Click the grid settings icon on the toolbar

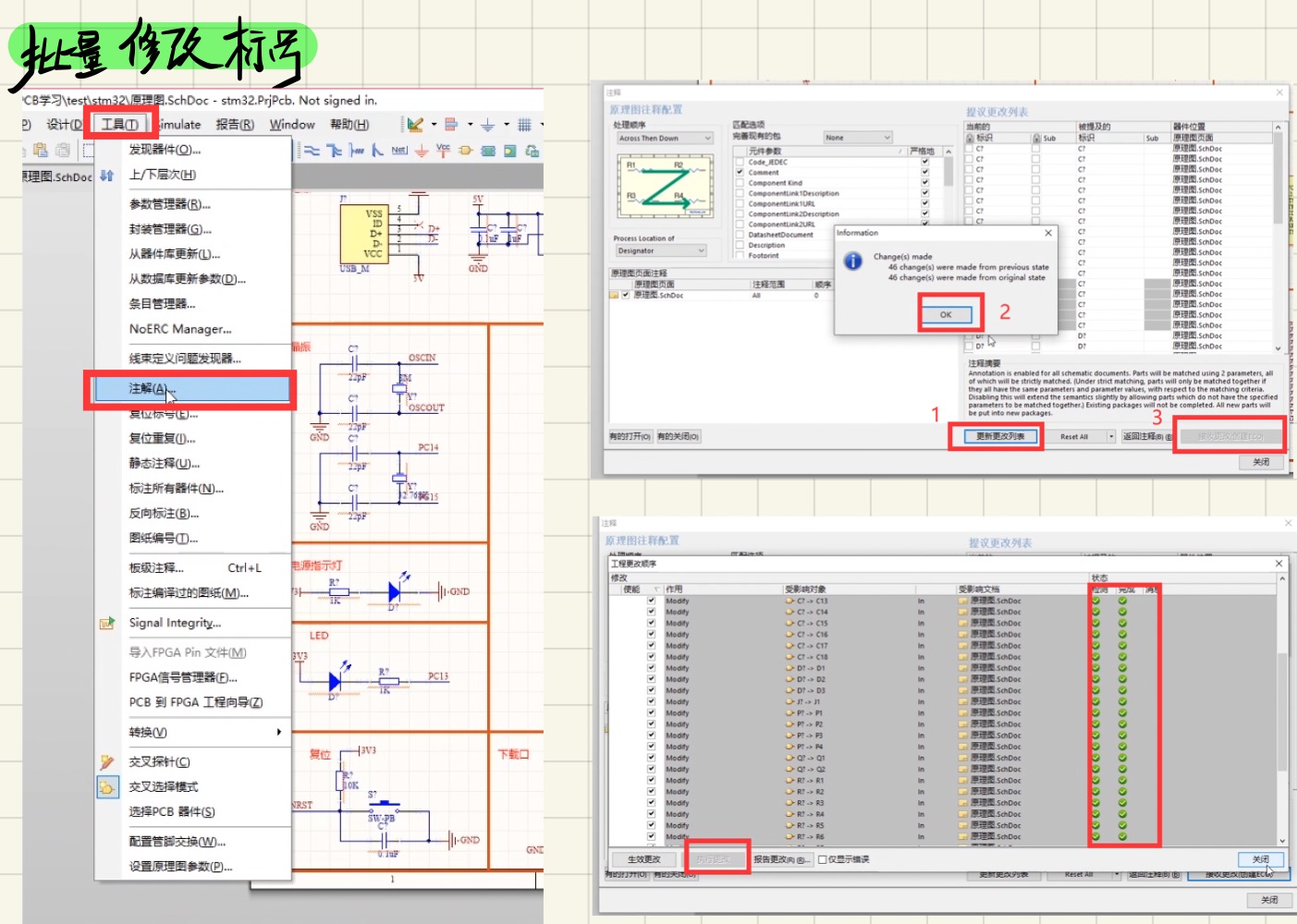click(525, 125)
